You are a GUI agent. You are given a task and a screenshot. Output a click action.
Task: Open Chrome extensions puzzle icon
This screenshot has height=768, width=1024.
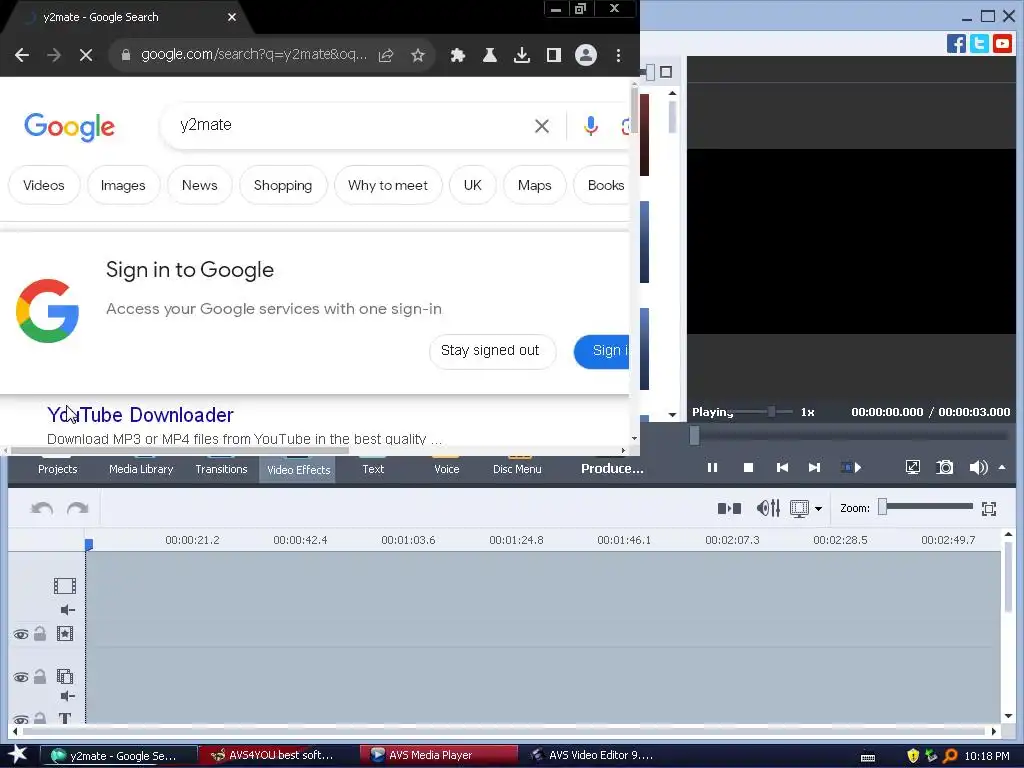point(458,56)
